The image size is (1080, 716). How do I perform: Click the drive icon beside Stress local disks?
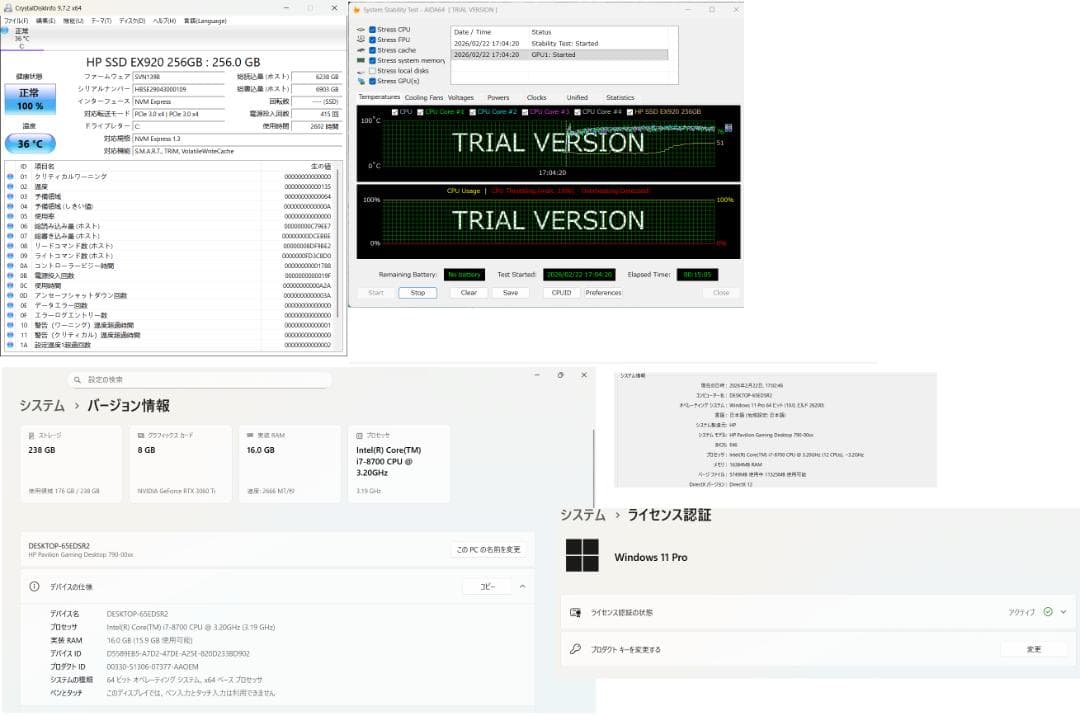361,71
